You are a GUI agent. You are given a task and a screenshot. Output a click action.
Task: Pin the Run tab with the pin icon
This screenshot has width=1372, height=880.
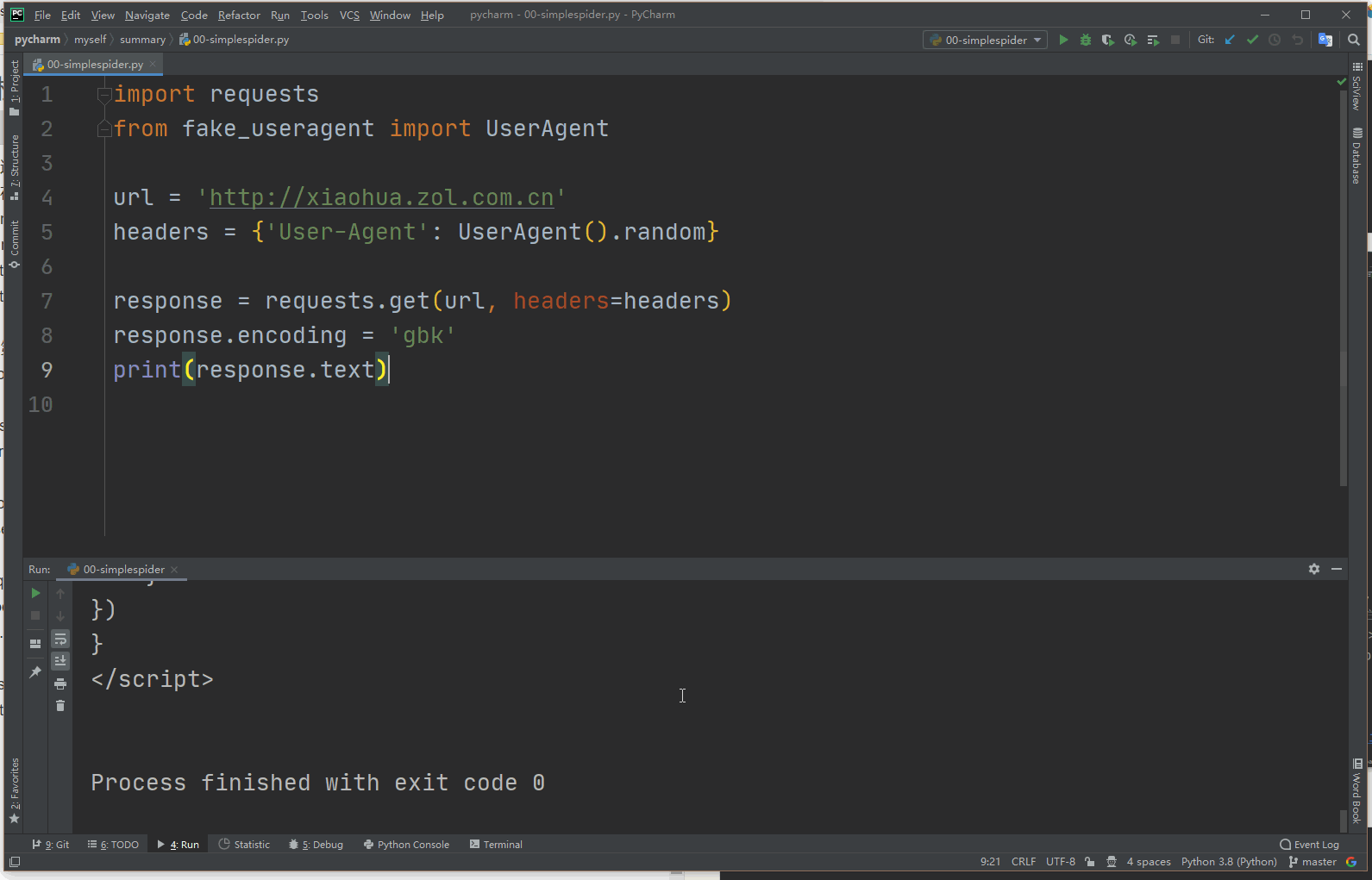pos(35,672)
